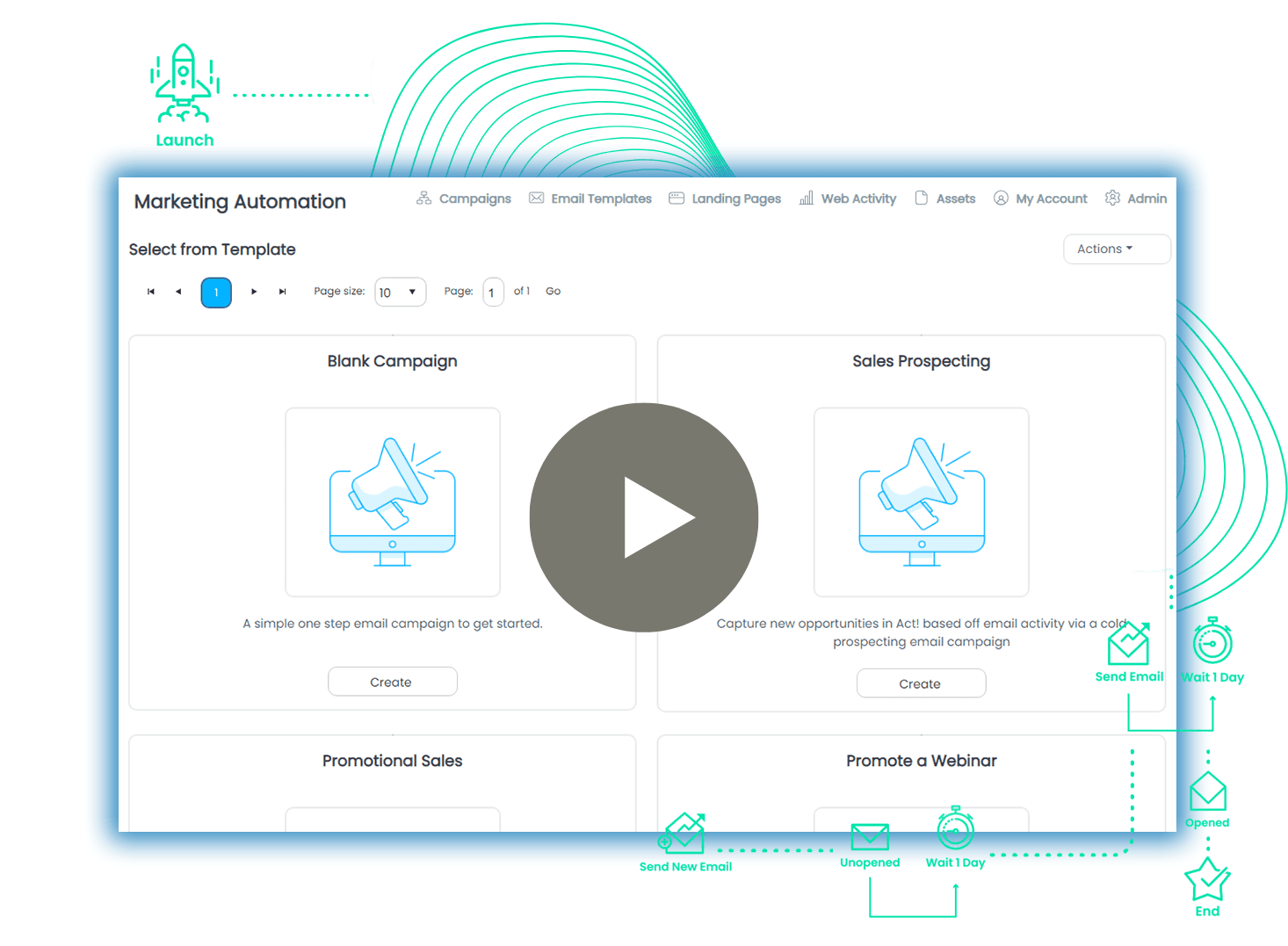Viewport: 1288px width, 946px height.
Task: Create a Blank Campaign
Action: (393, 682)
